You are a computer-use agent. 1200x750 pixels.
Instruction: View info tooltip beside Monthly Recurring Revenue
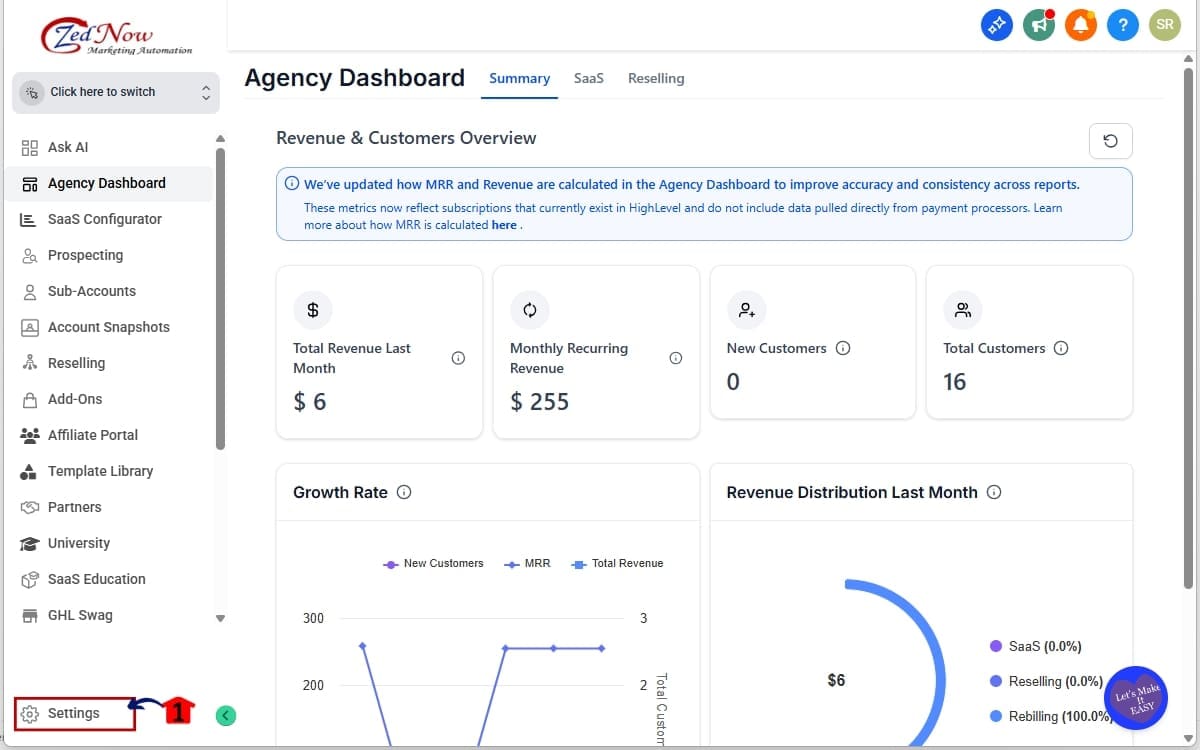click(676, 357)
